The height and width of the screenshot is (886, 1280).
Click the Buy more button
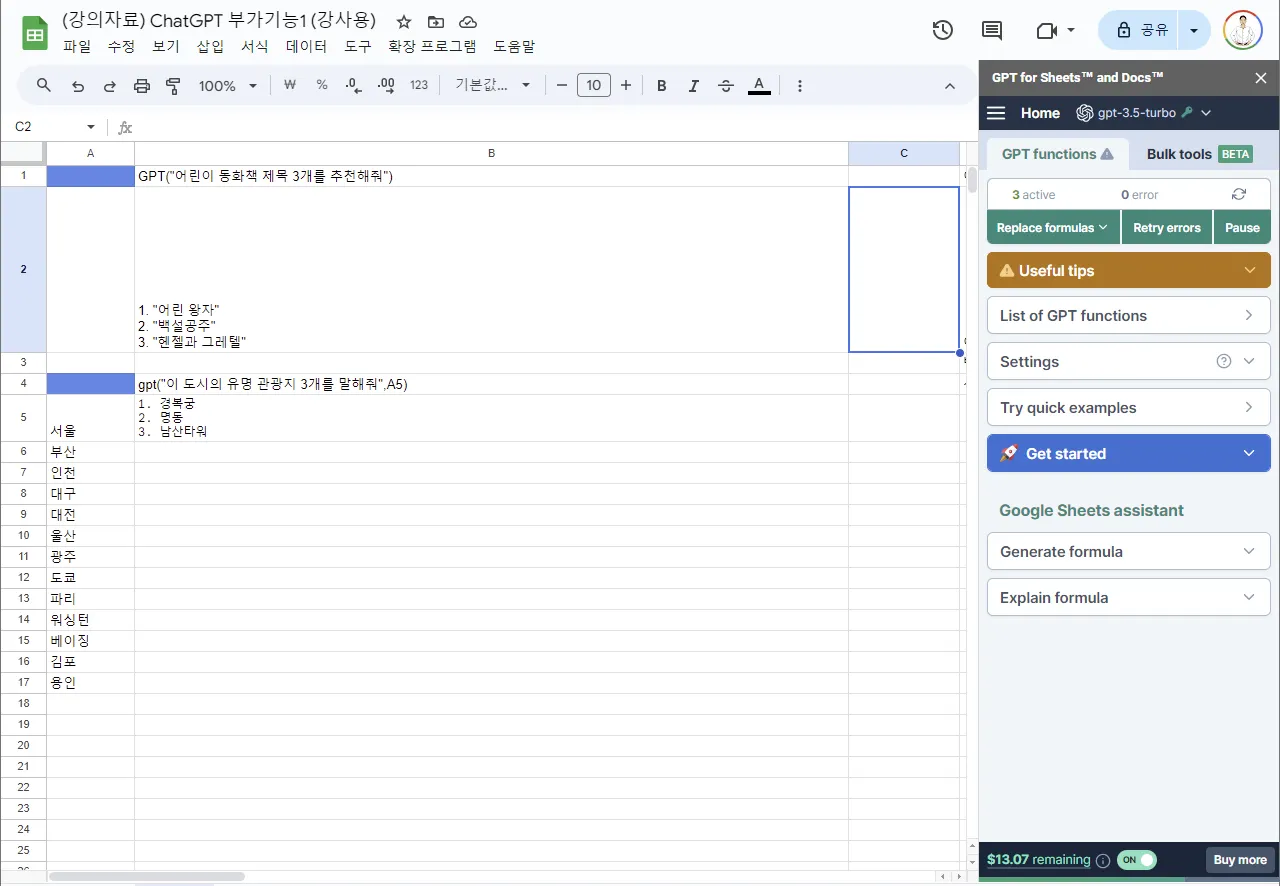pyautogui.click(x=1240, y=860)
